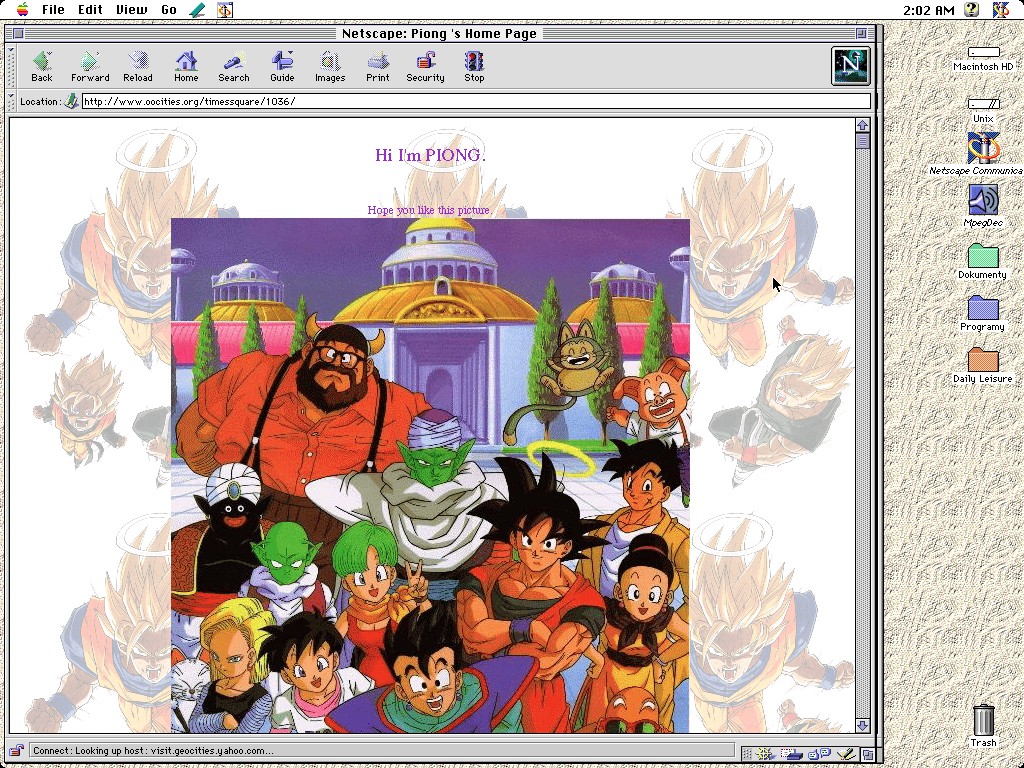Click the scroll down arrow
The width and height of the screenshot is (1024, 768).
862,725
